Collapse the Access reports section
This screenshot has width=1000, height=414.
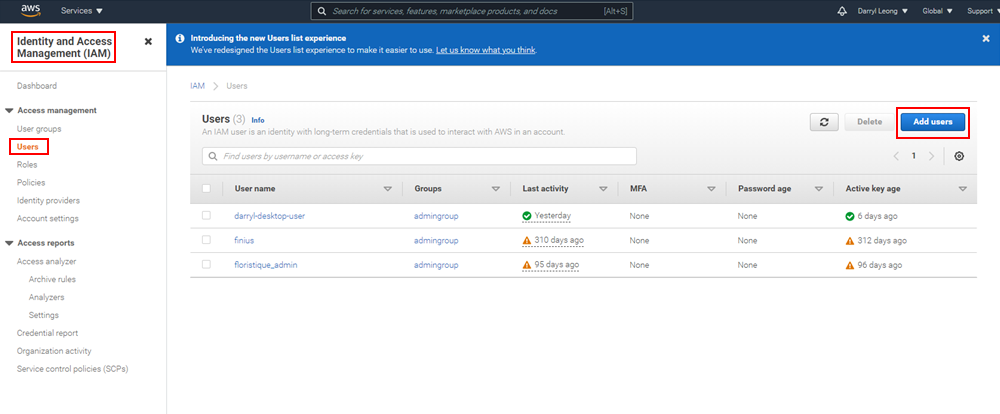pos(9,243)
